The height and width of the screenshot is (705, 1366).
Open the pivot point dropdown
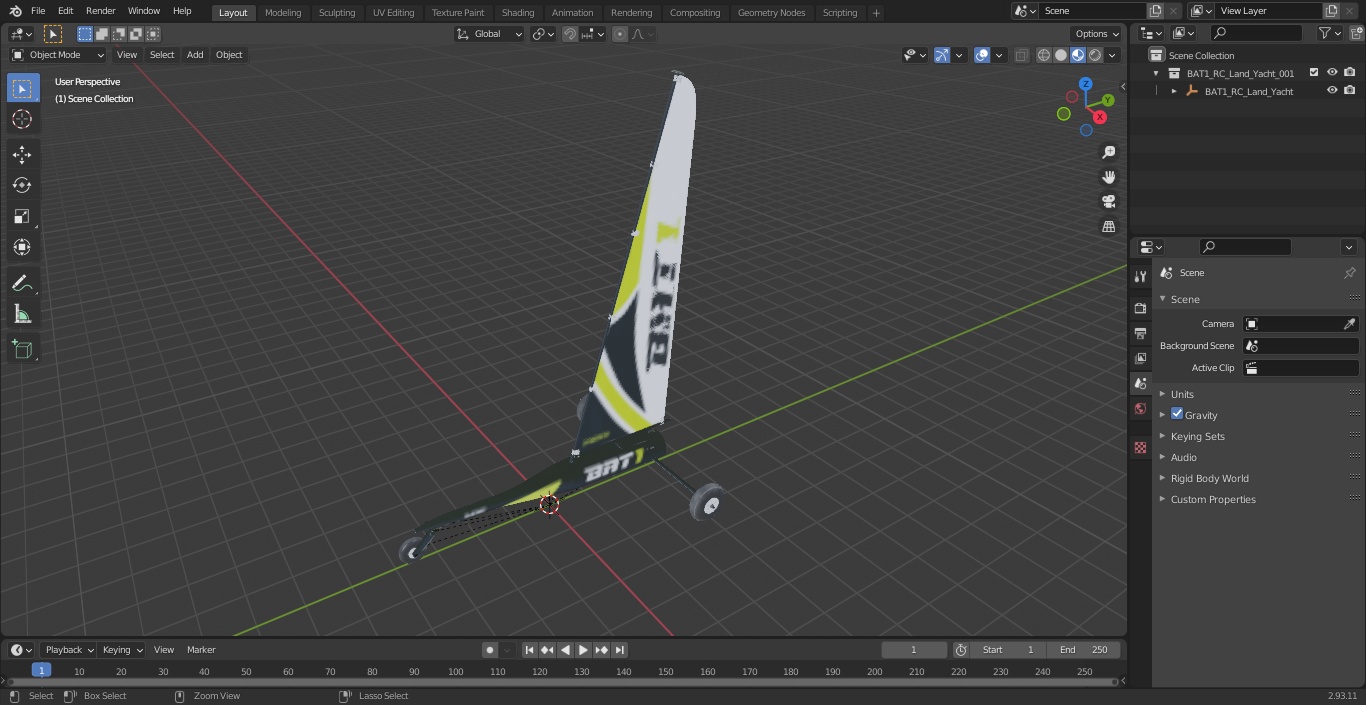(x=543, y=34)
